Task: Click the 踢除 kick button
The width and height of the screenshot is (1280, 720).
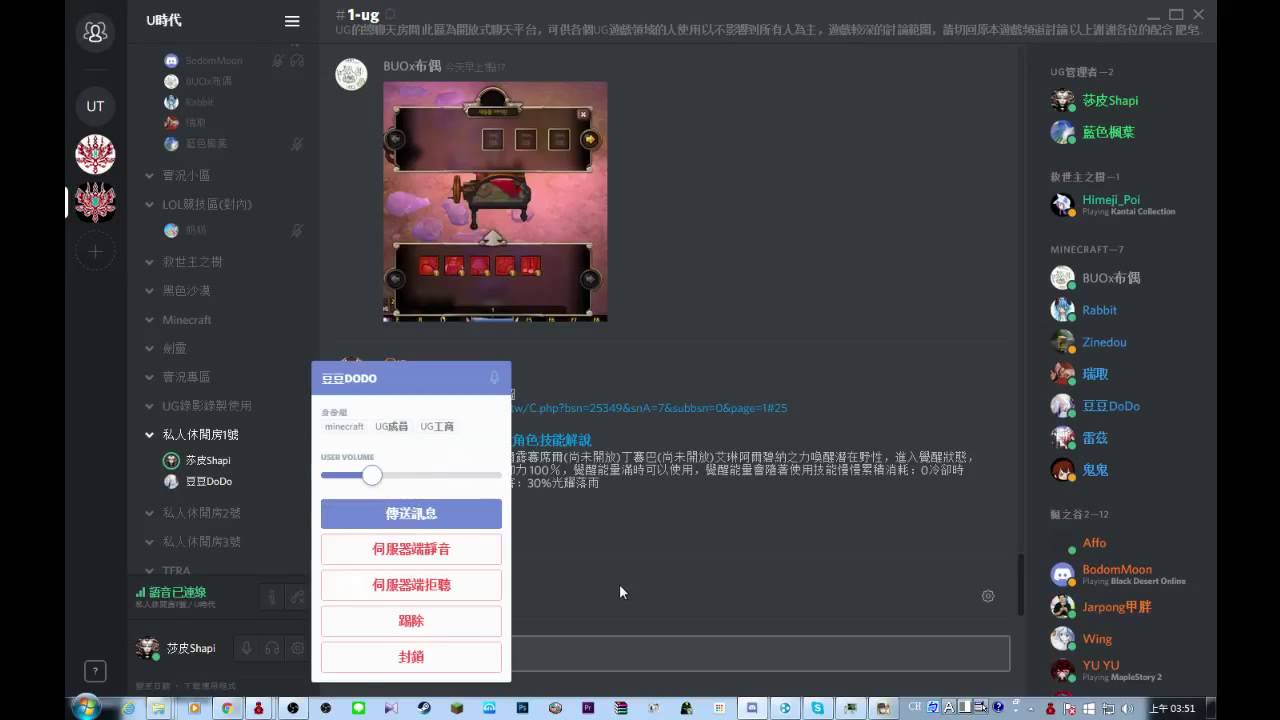Action: click(x=411, y=621)
